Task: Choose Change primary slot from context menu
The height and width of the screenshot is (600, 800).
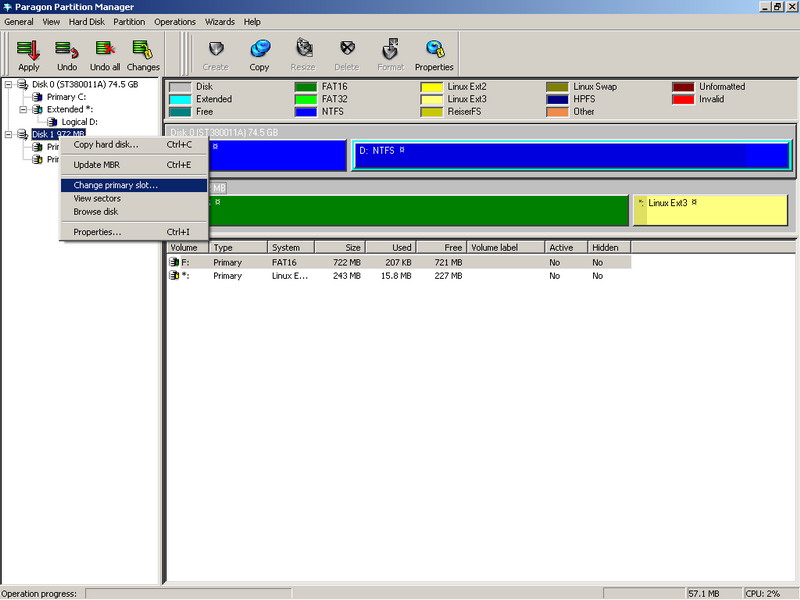Action: [134, 185]
